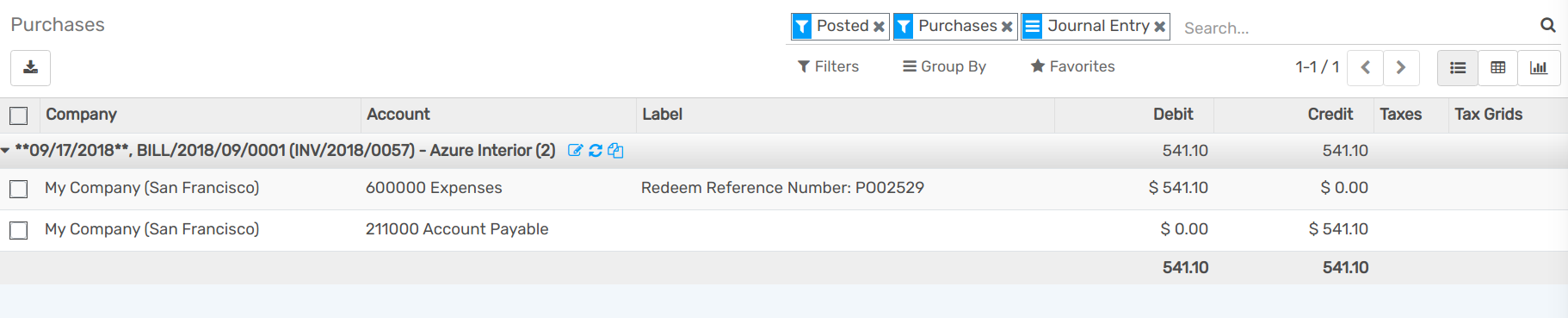Image resolution: width=1568 pixels, height=318 pixels.
Task: Click the copy icon on the bill group row
Action: tap(615, 151)
